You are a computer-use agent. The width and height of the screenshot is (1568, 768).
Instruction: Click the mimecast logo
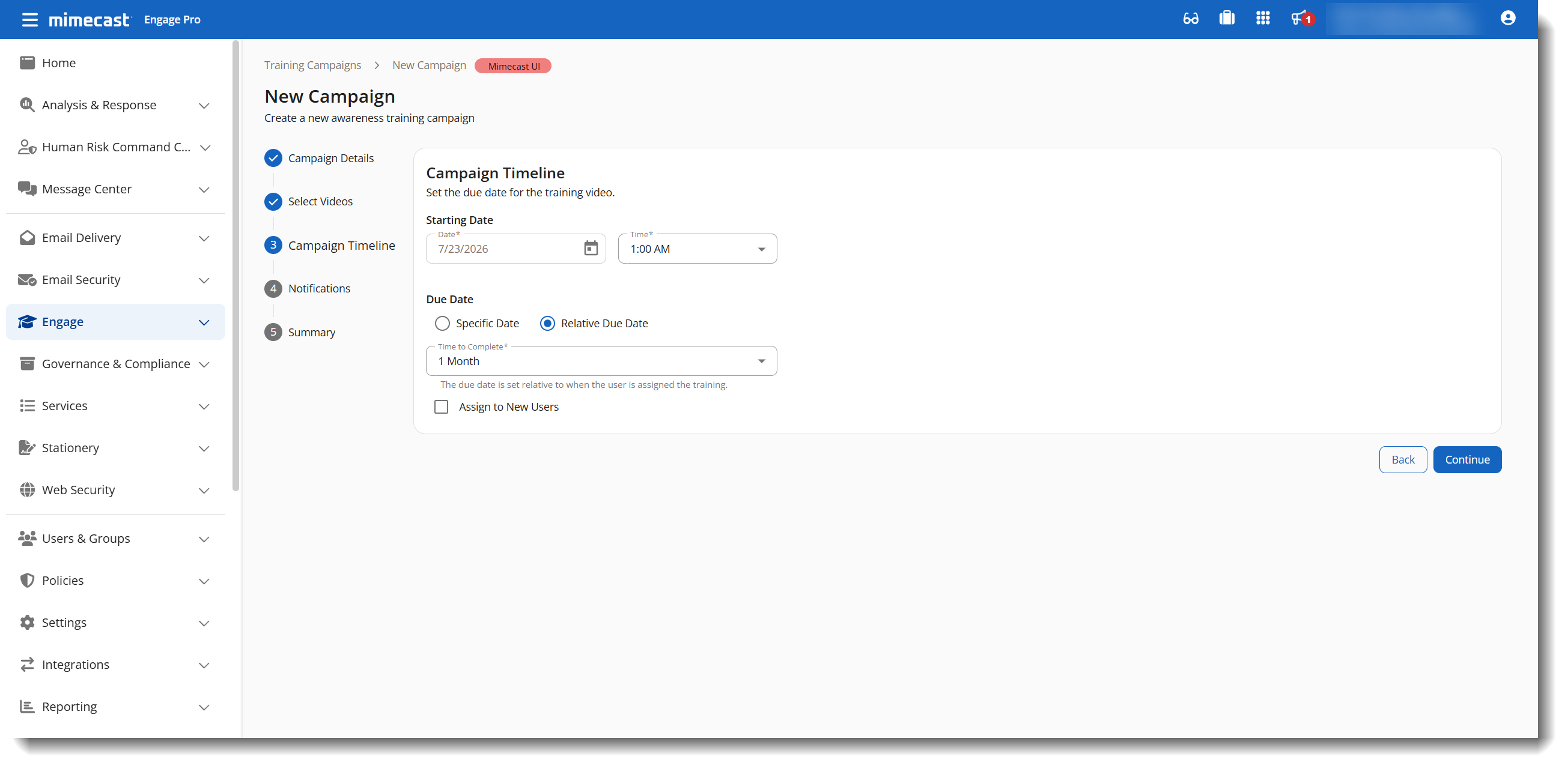click(x=90, y=19)
